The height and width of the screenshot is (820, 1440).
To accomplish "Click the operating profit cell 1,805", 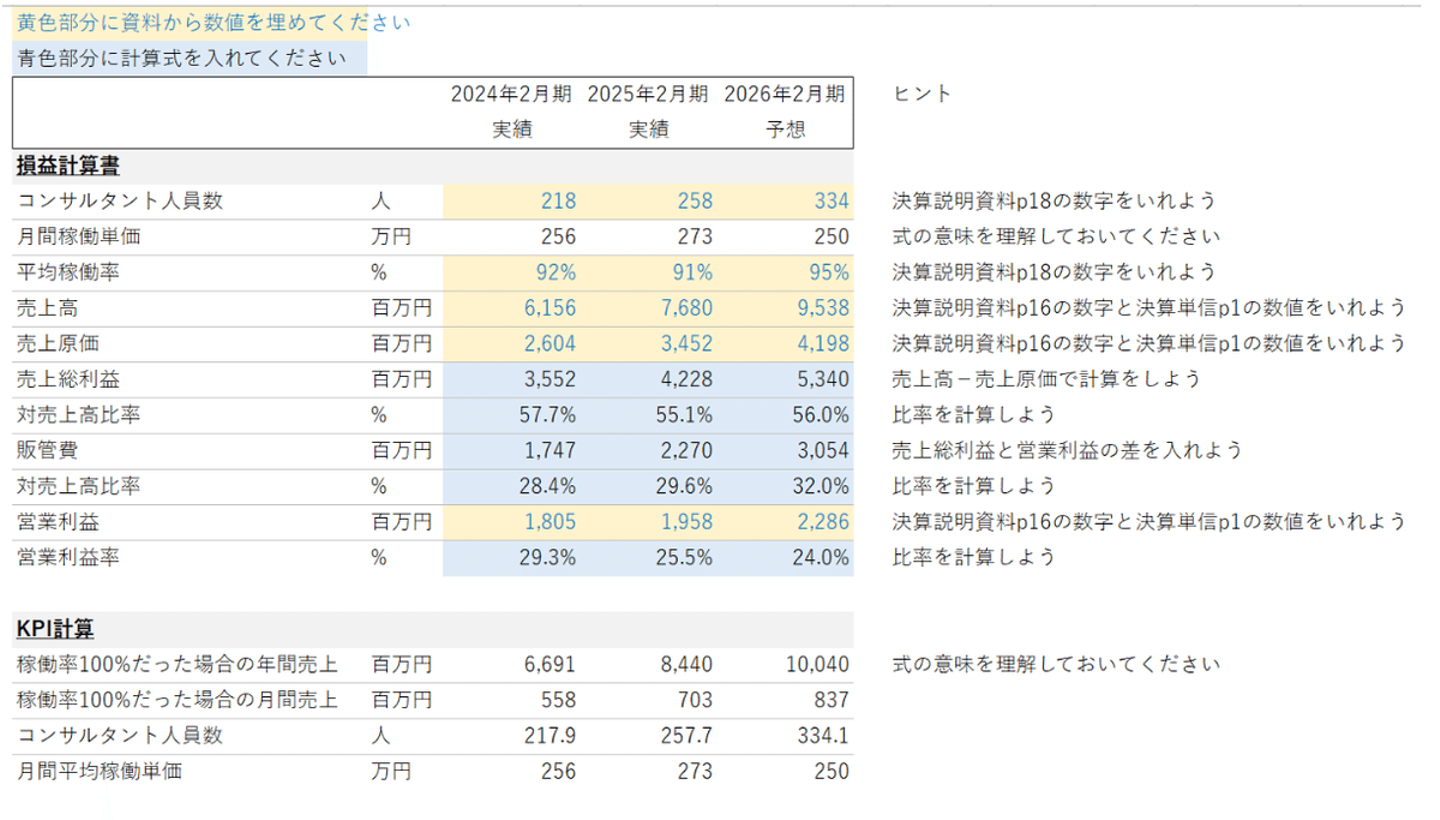I will 511,522.
